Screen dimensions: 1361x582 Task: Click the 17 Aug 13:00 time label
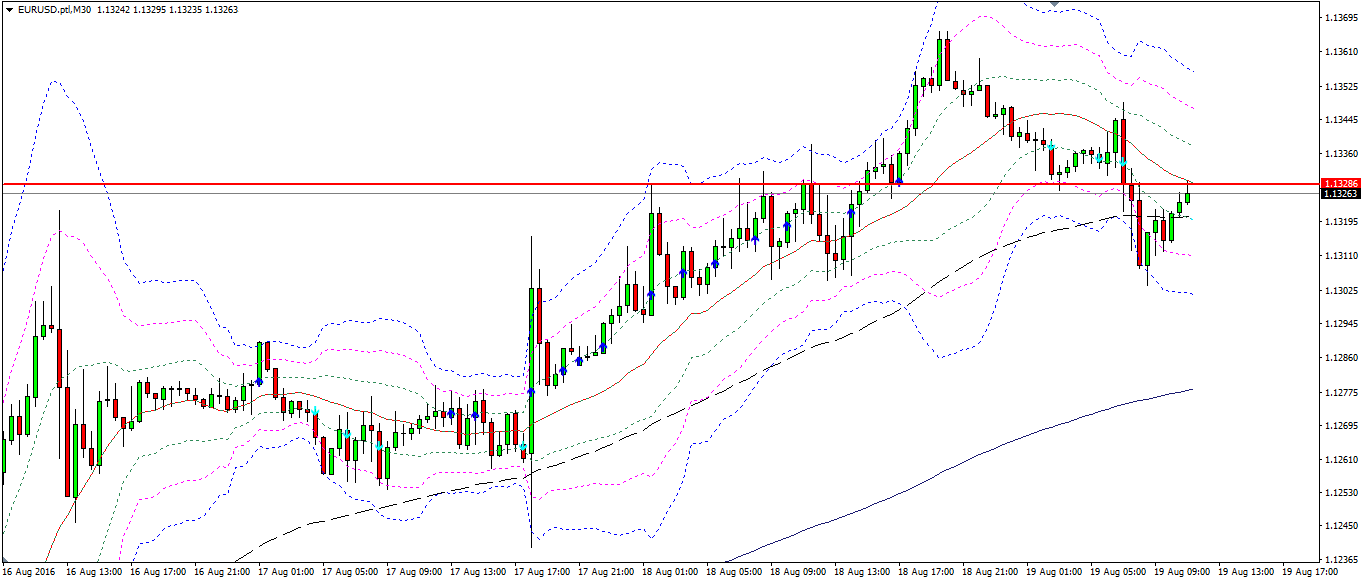[x=478, y=573]
